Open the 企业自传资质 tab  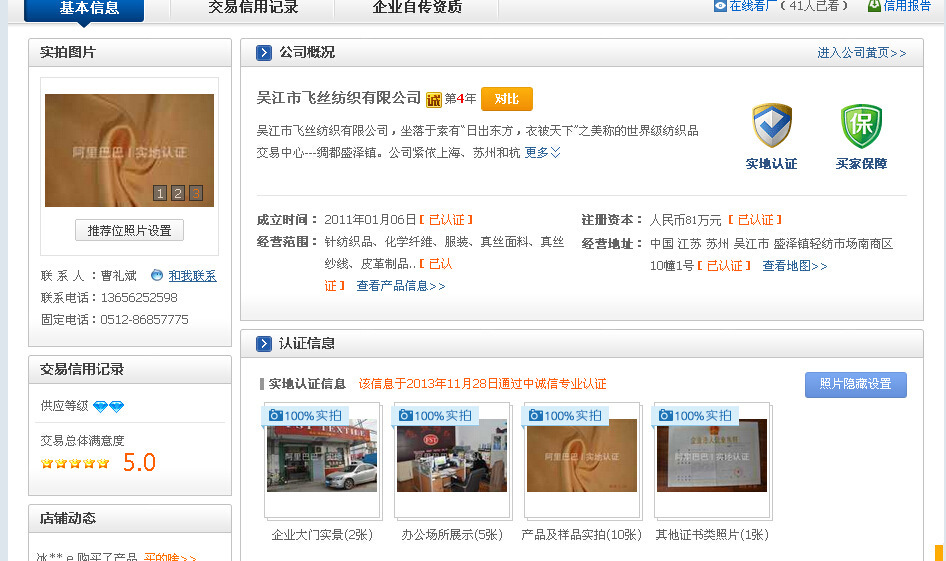point(417,7)
